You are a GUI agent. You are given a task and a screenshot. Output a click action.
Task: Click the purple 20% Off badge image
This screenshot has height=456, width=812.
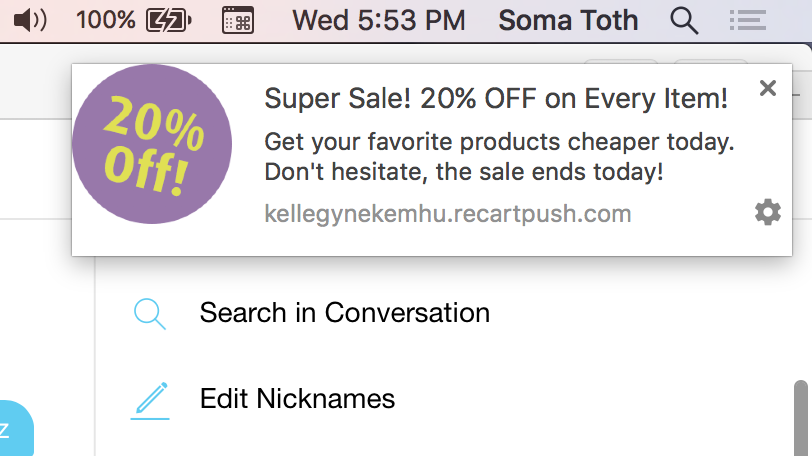click(152, 144)
